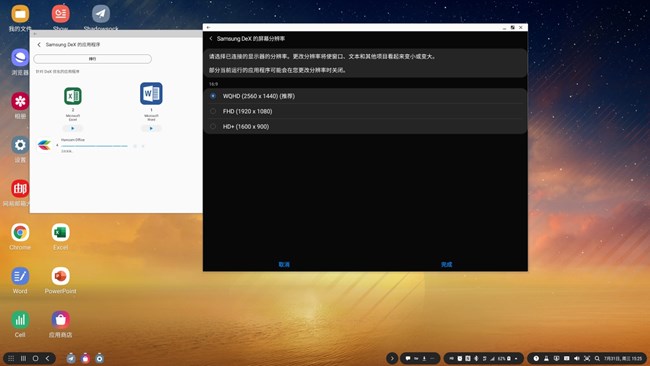This screenshot has height=366, width=650.
Task: Click the taskbar Back arrow
Action: pyautogui.click(x=47, y=359)
